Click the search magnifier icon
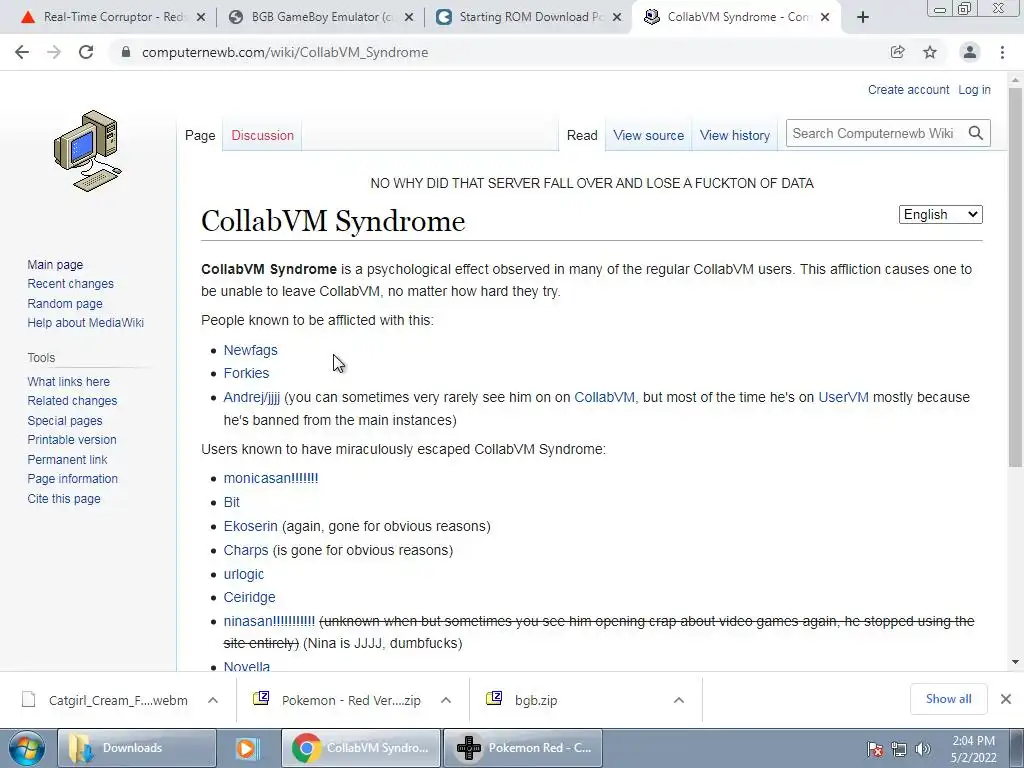This screenshot has width=1024, height=768. point(976,133)
